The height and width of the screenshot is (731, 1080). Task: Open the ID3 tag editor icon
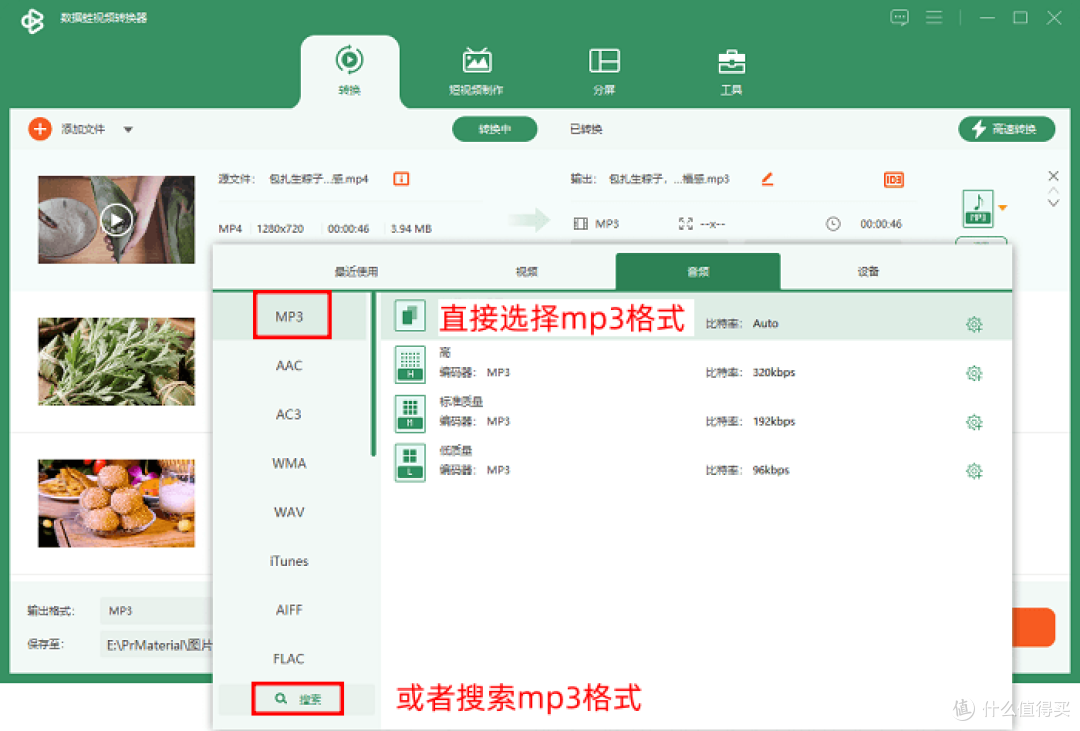tap(893, 180)
